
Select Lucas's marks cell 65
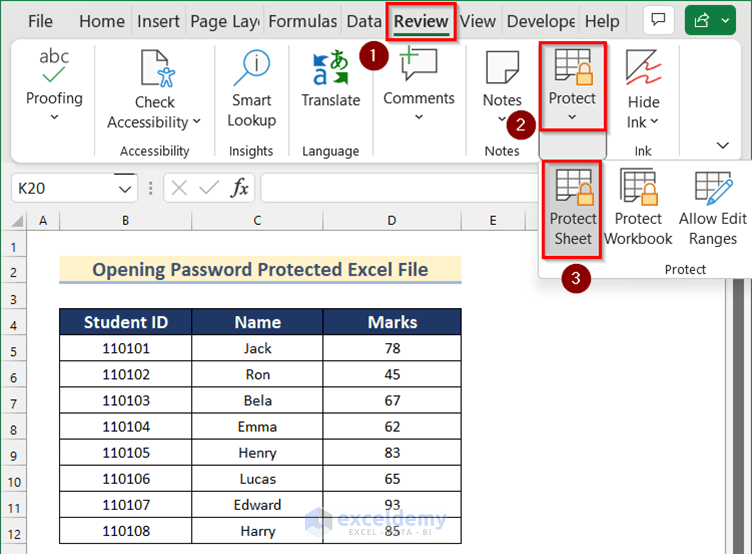tap(392, 479)
